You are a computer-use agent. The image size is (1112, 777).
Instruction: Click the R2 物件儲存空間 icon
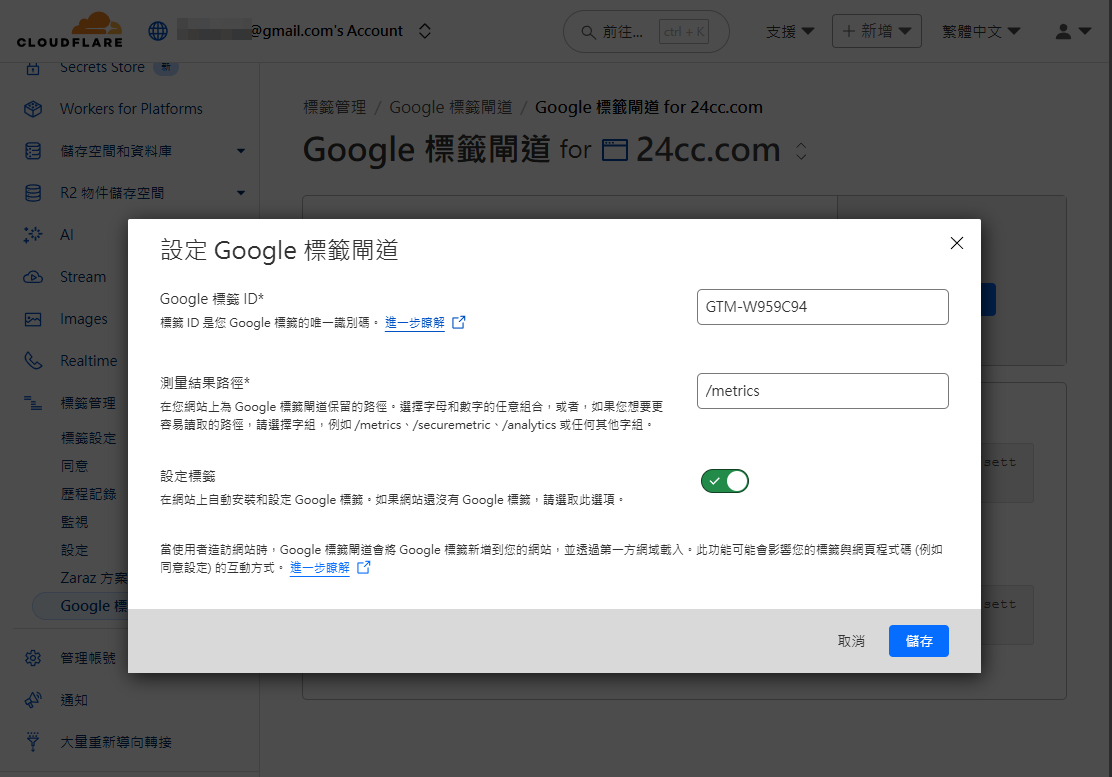pos(33,193)
